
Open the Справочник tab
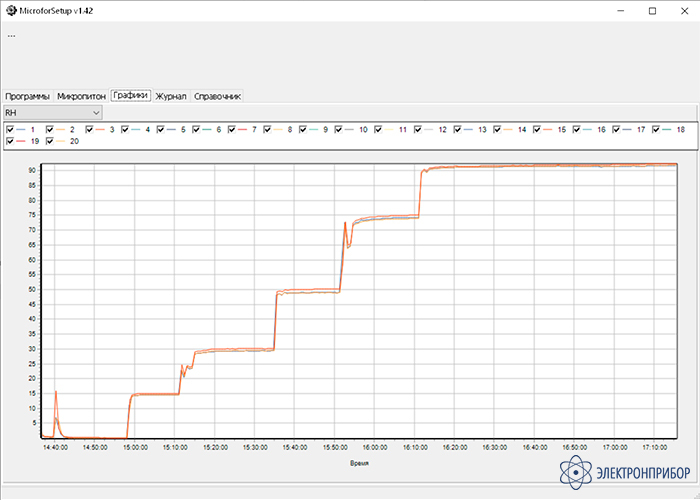point(217,96)
